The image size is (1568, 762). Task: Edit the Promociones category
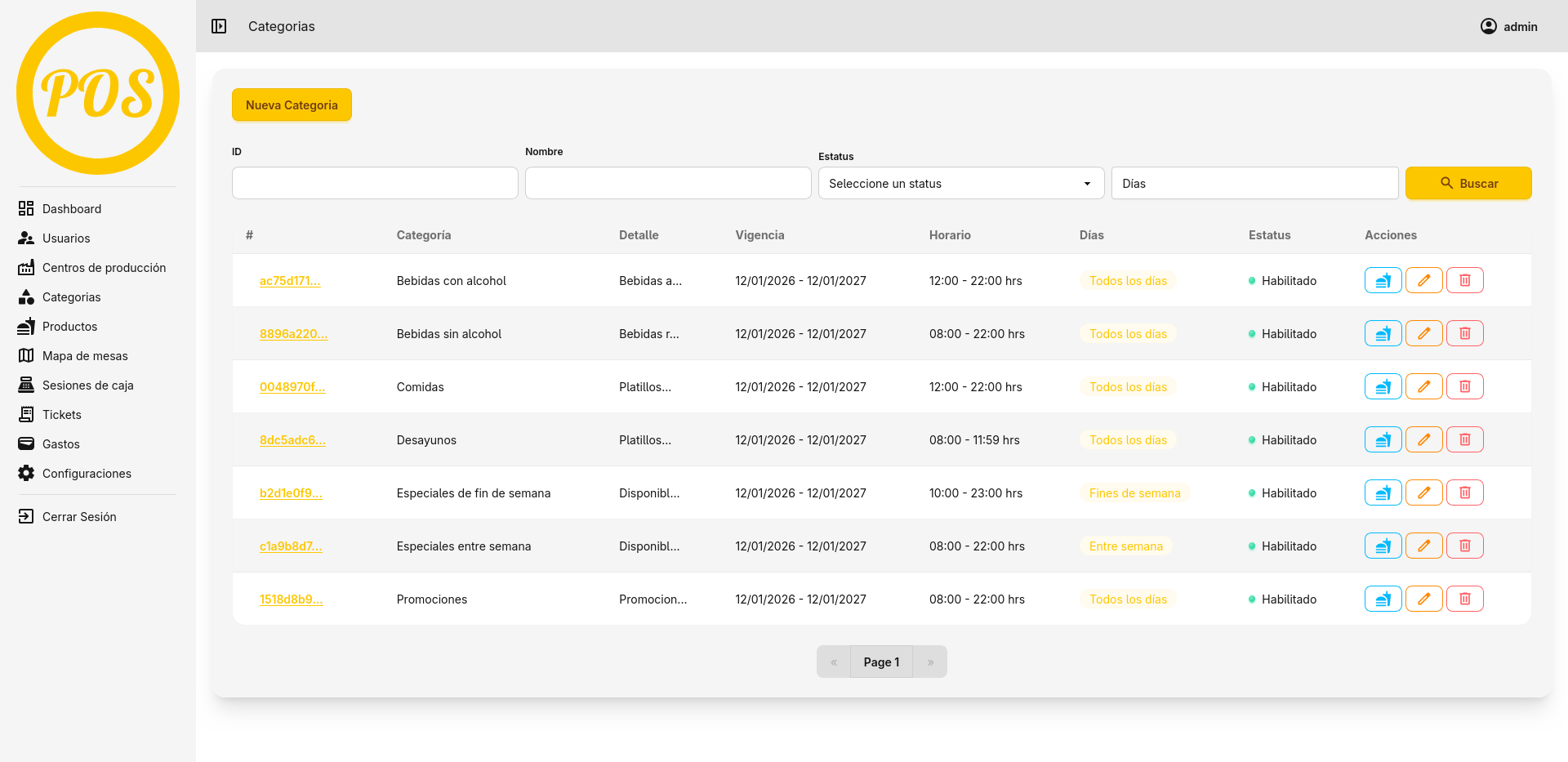pyautogui.click(x=1423, y=599)
